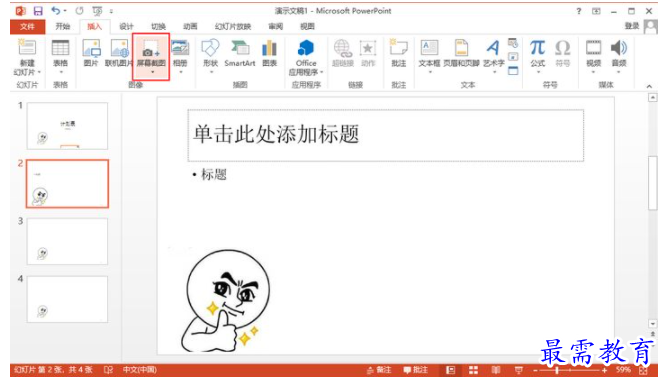This screenshot has width=662, height=383.
Task: Click the bullet text 标题
Action: pos(214,174)
